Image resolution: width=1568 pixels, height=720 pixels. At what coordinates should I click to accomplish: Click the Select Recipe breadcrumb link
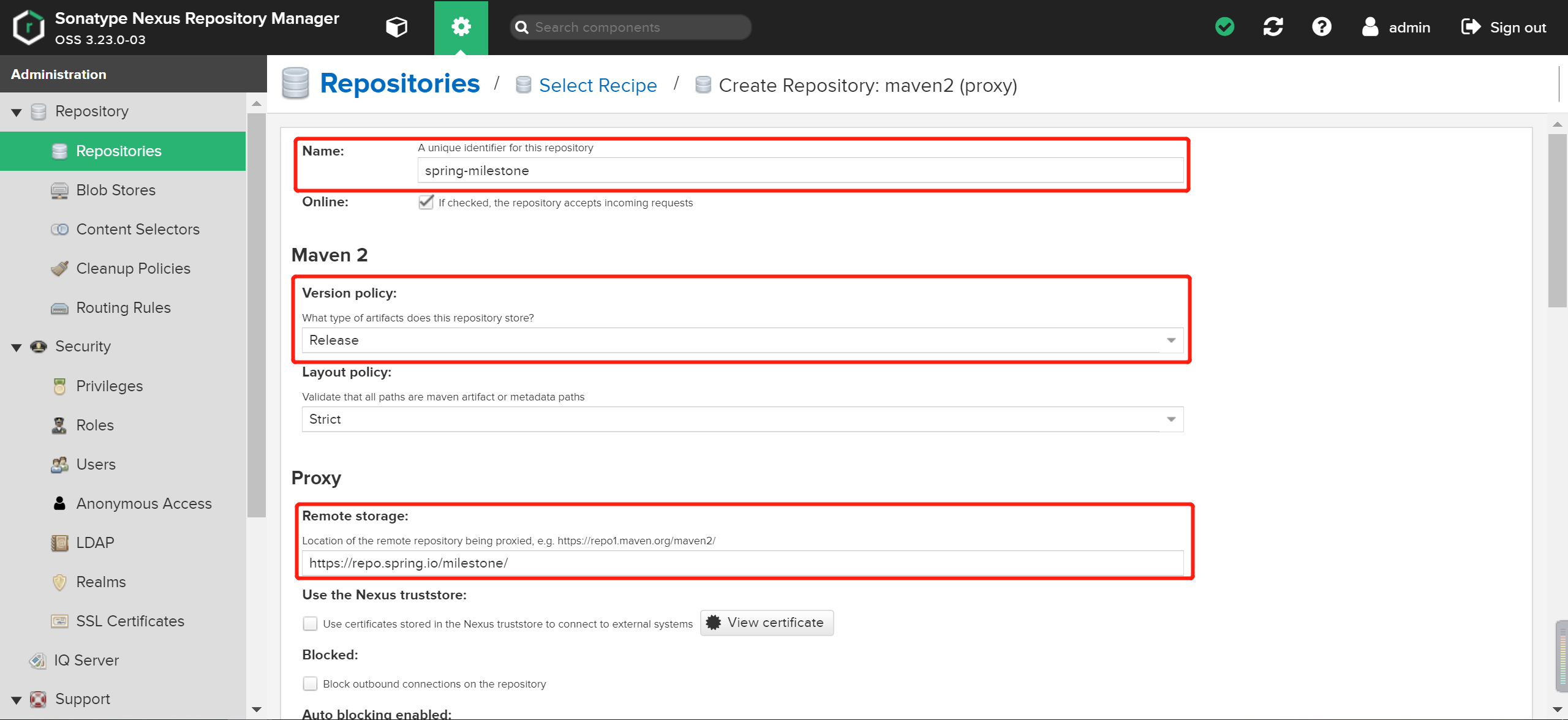click(x=597, y=85)
